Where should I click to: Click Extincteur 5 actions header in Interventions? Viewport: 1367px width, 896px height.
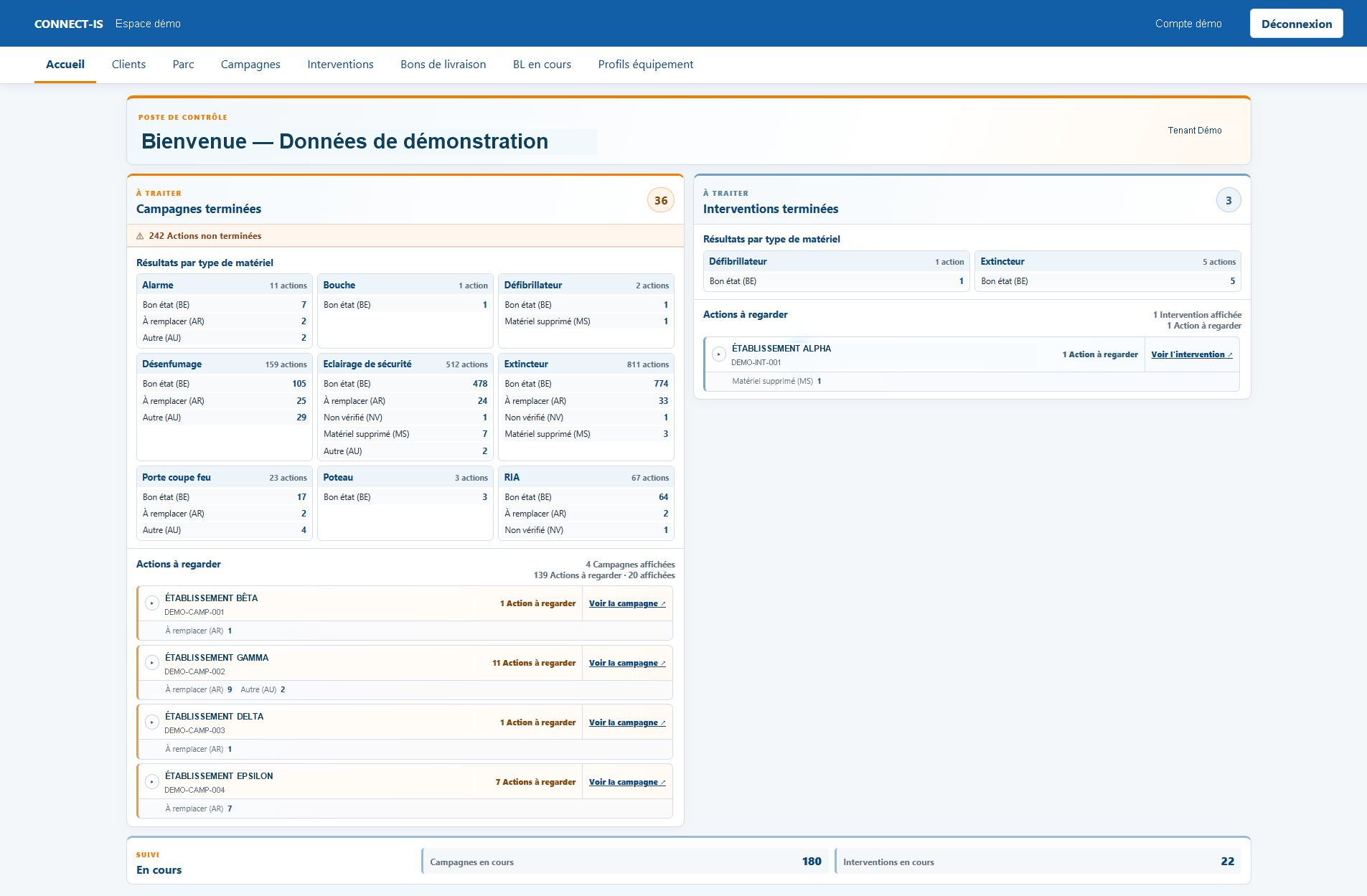click(1108, 261)
